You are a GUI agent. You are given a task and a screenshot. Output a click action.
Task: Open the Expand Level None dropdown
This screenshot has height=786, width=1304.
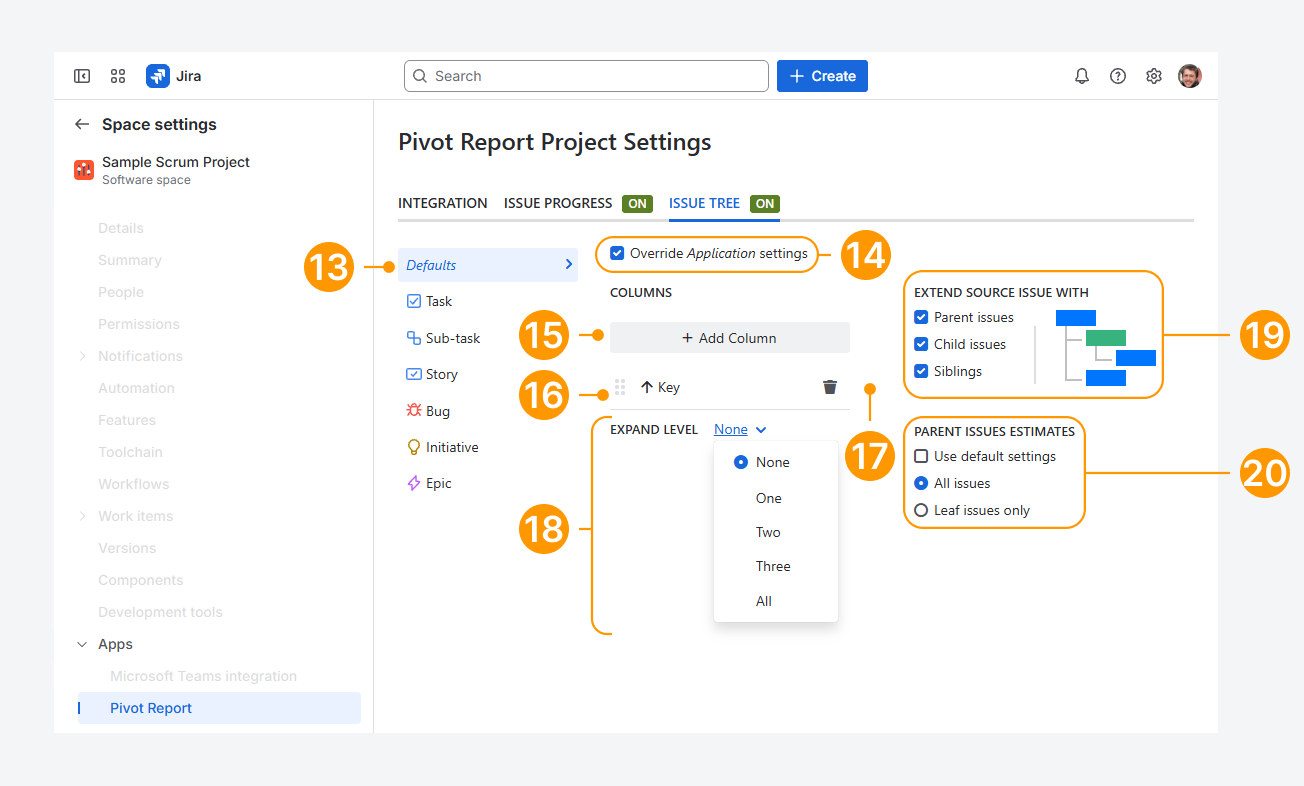click(x=740, y=429)
